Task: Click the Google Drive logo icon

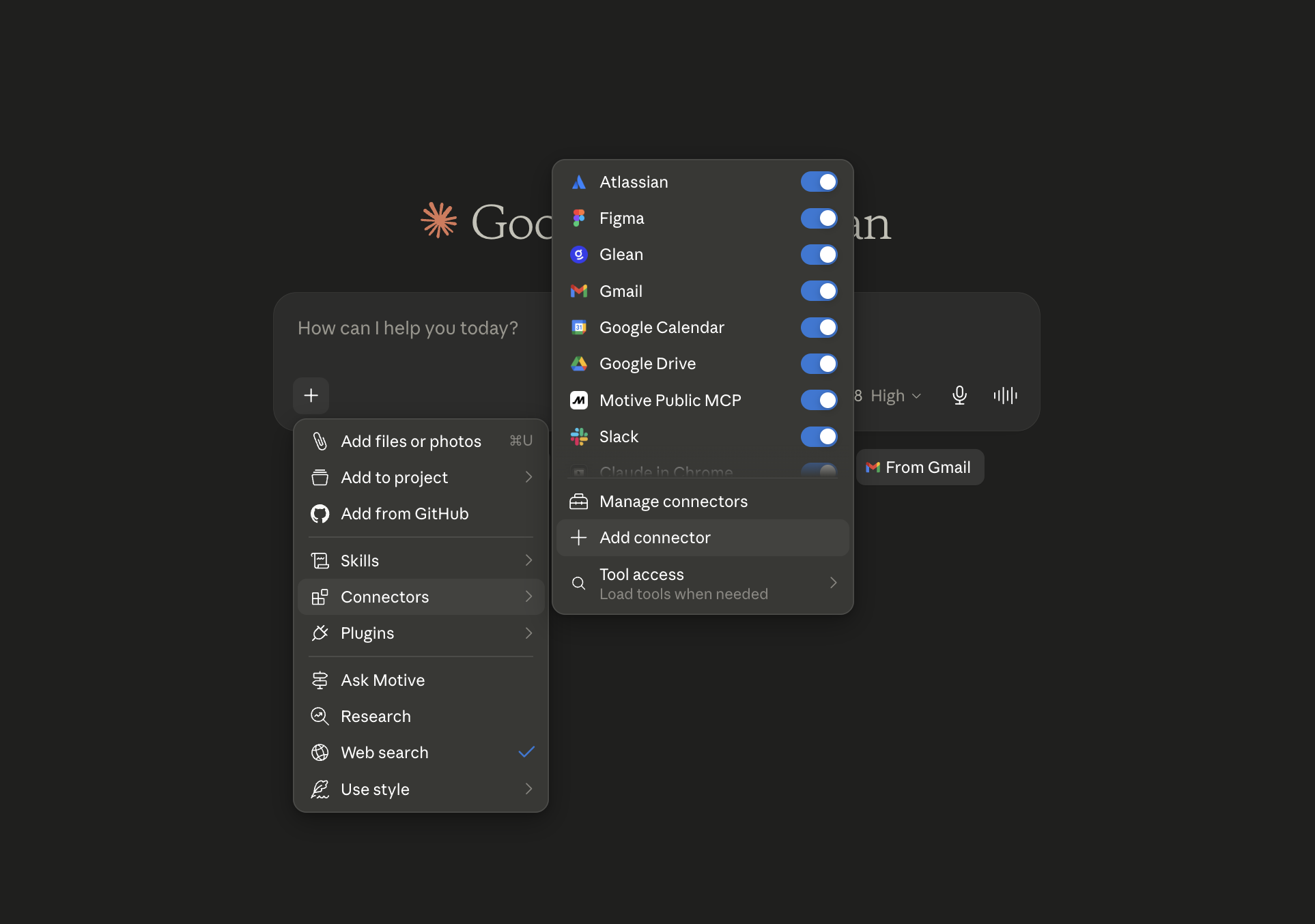Action: click(579, 364)
